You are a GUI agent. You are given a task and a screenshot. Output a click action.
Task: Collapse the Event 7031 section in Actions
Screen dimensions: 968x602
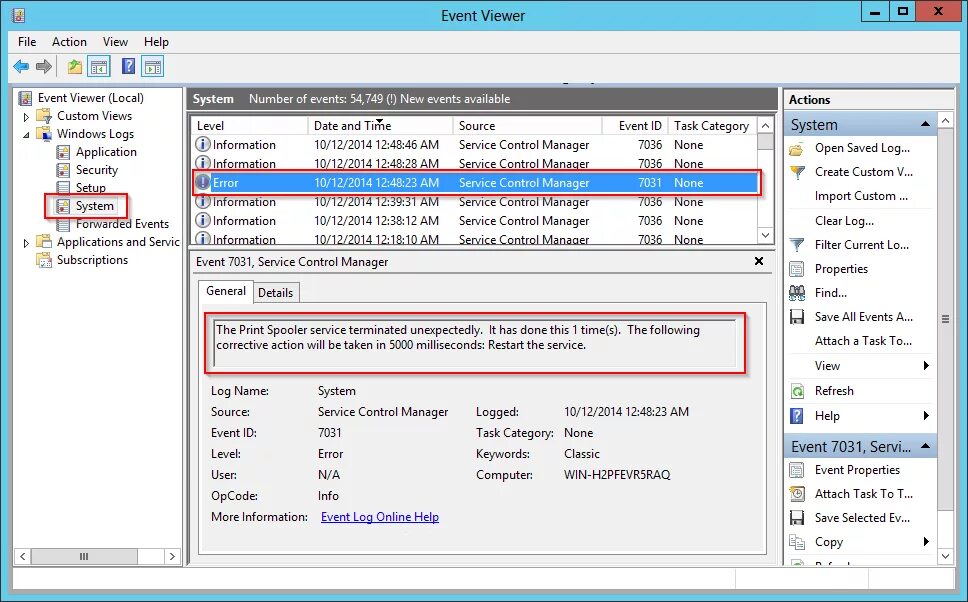pyautogui.click(x=925, y=446)
